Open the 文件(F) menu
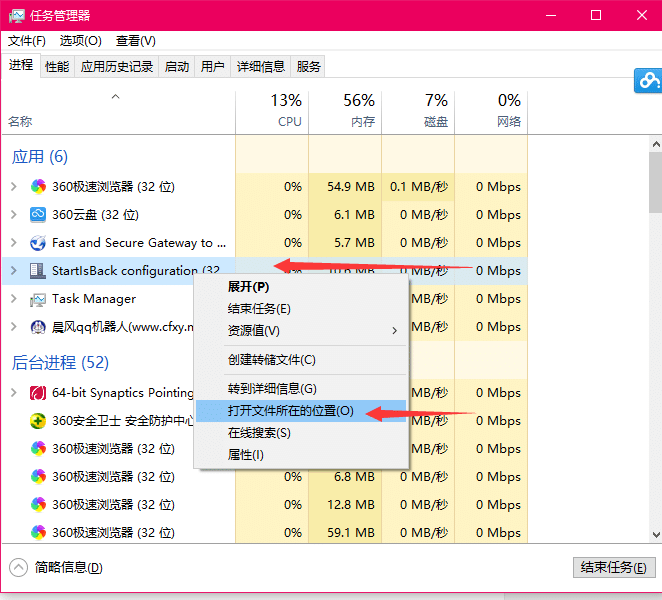This screenshot has width=662, height=600. point(27,41)
